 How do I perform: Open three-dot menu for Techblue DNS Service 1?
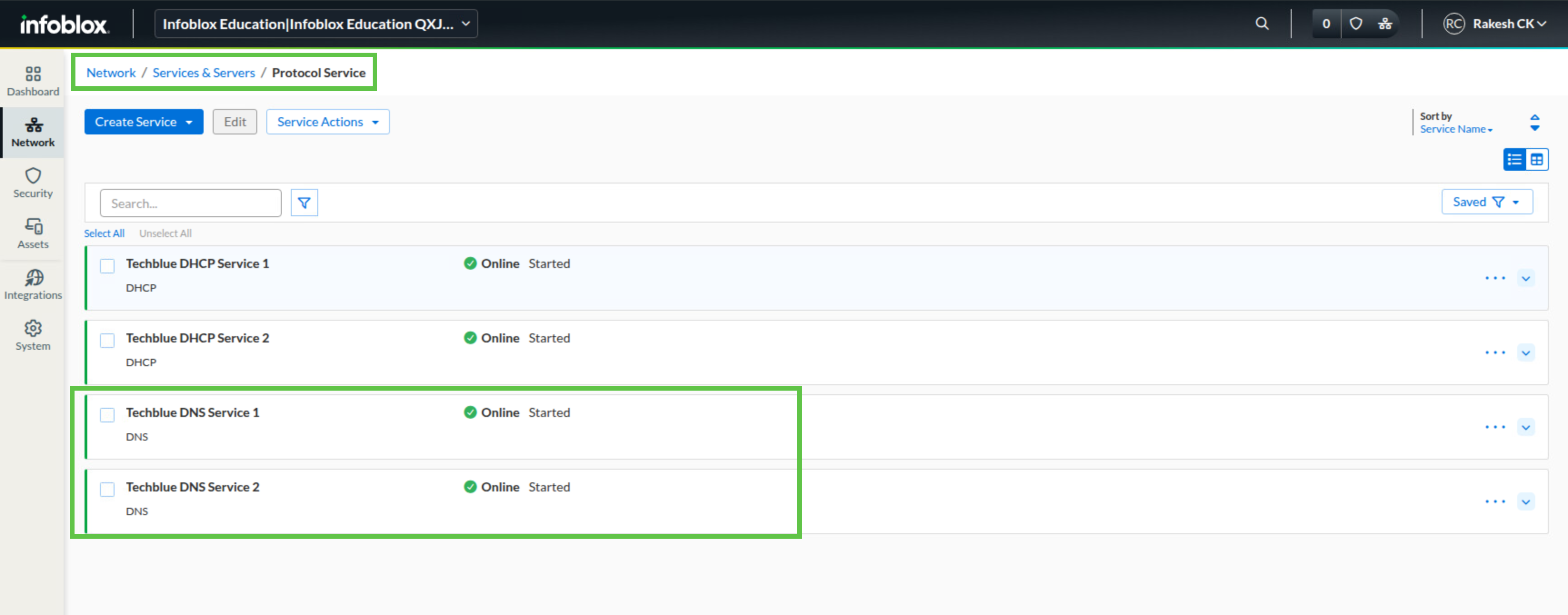1495,427
